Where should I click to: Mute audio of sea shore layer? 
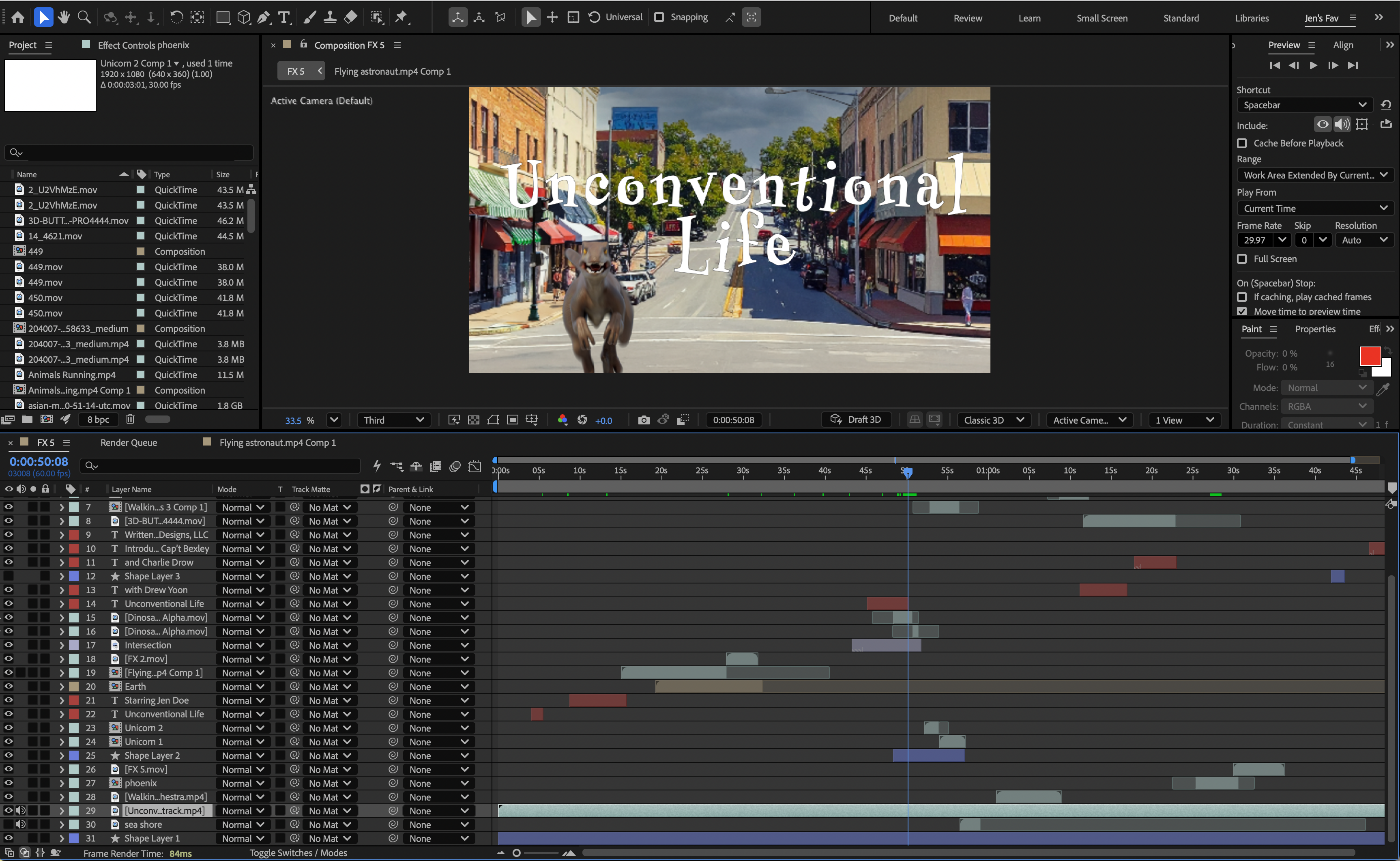(21, 824)
